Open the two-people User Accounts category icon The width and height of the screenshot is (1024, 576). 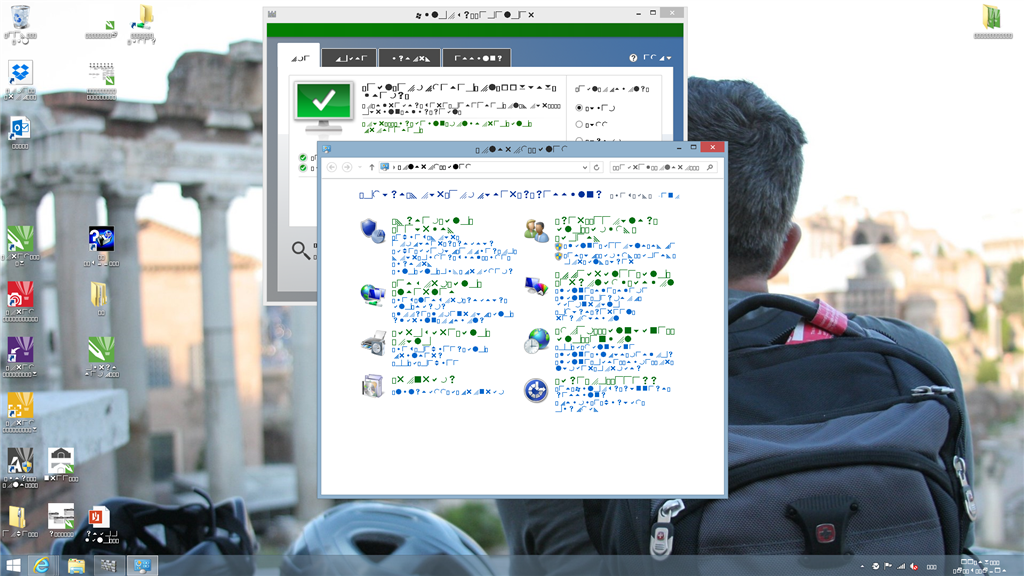[536, 231]
